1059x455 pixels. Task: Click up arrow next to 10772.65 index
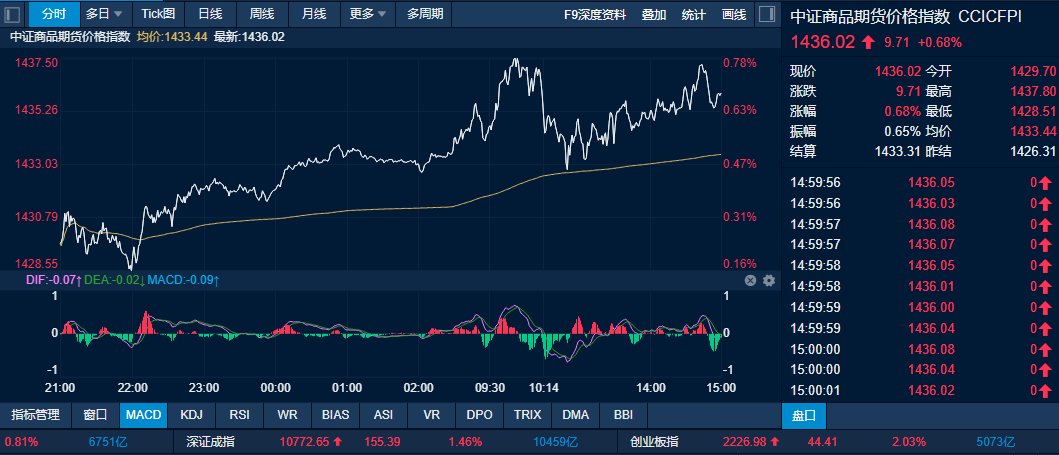pos(338,441)
